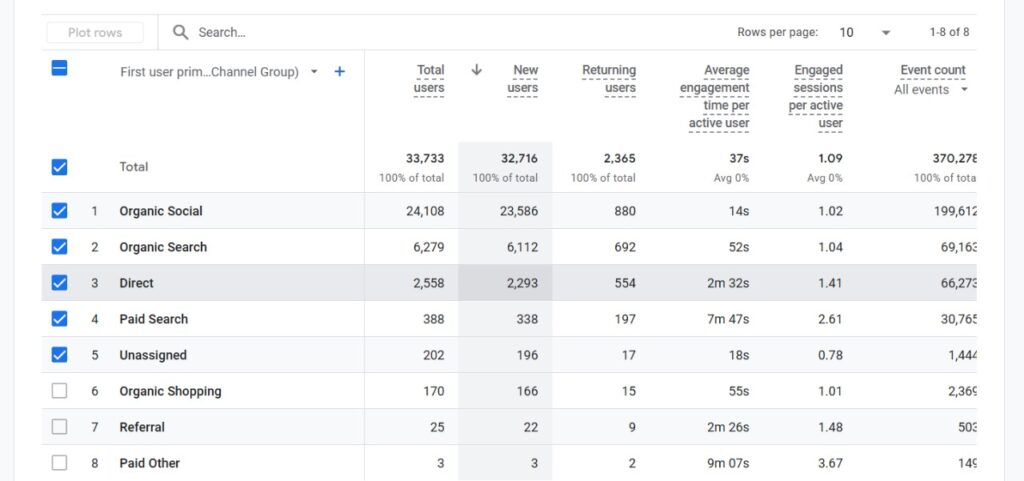Expand the First user primary channel dropdown

coord(314,72)
